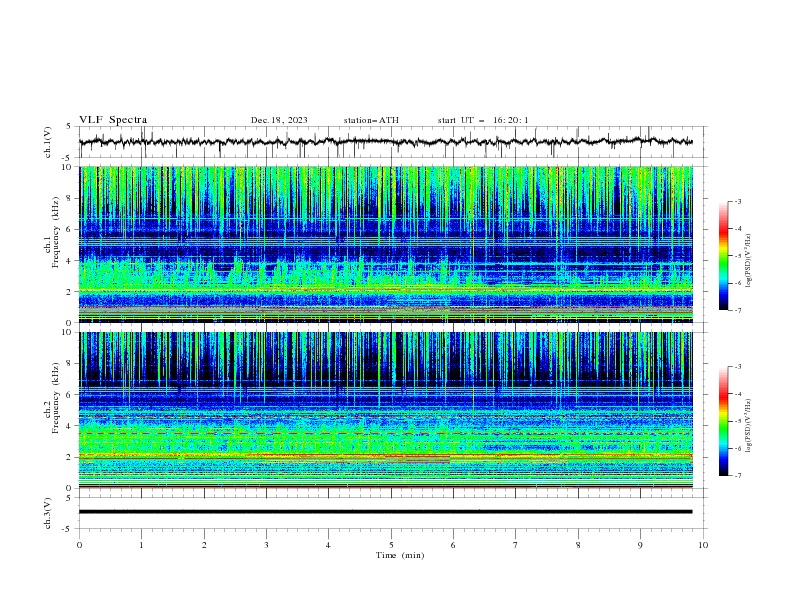The height and width of the screenshot is (612, 792).
Task: Click inside the ch.2 spectrogram panel
Action: (386, 410)
